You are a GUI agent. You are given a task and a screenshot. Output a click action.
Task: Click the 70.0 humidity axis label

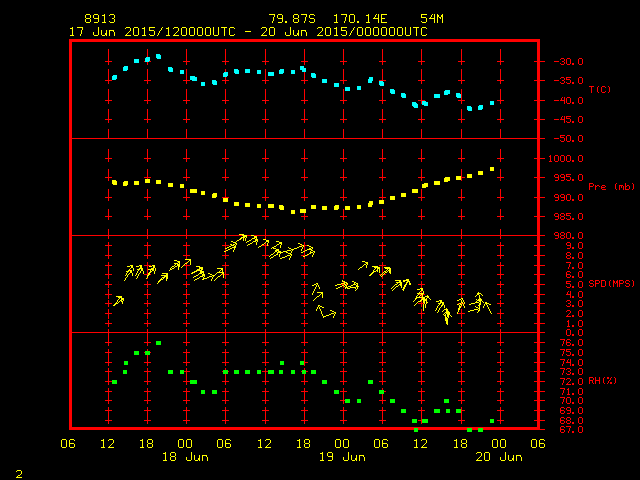(571, 401)
